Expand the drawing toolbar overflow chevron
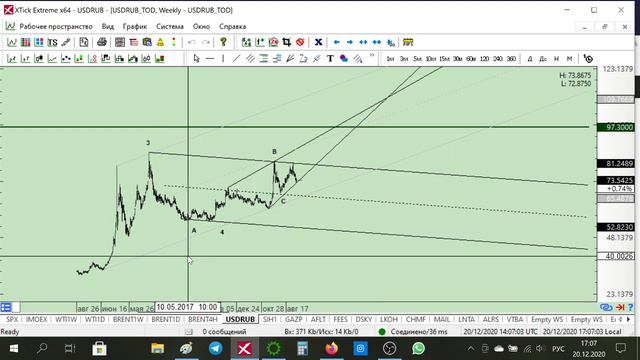 tap(372, 55)
